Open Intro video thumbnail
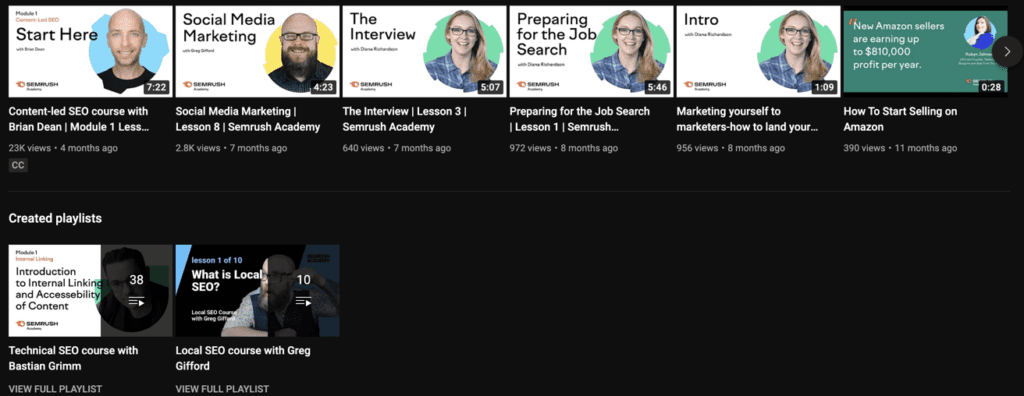Viewport: 1024px width, 396px height. point(758,52)
